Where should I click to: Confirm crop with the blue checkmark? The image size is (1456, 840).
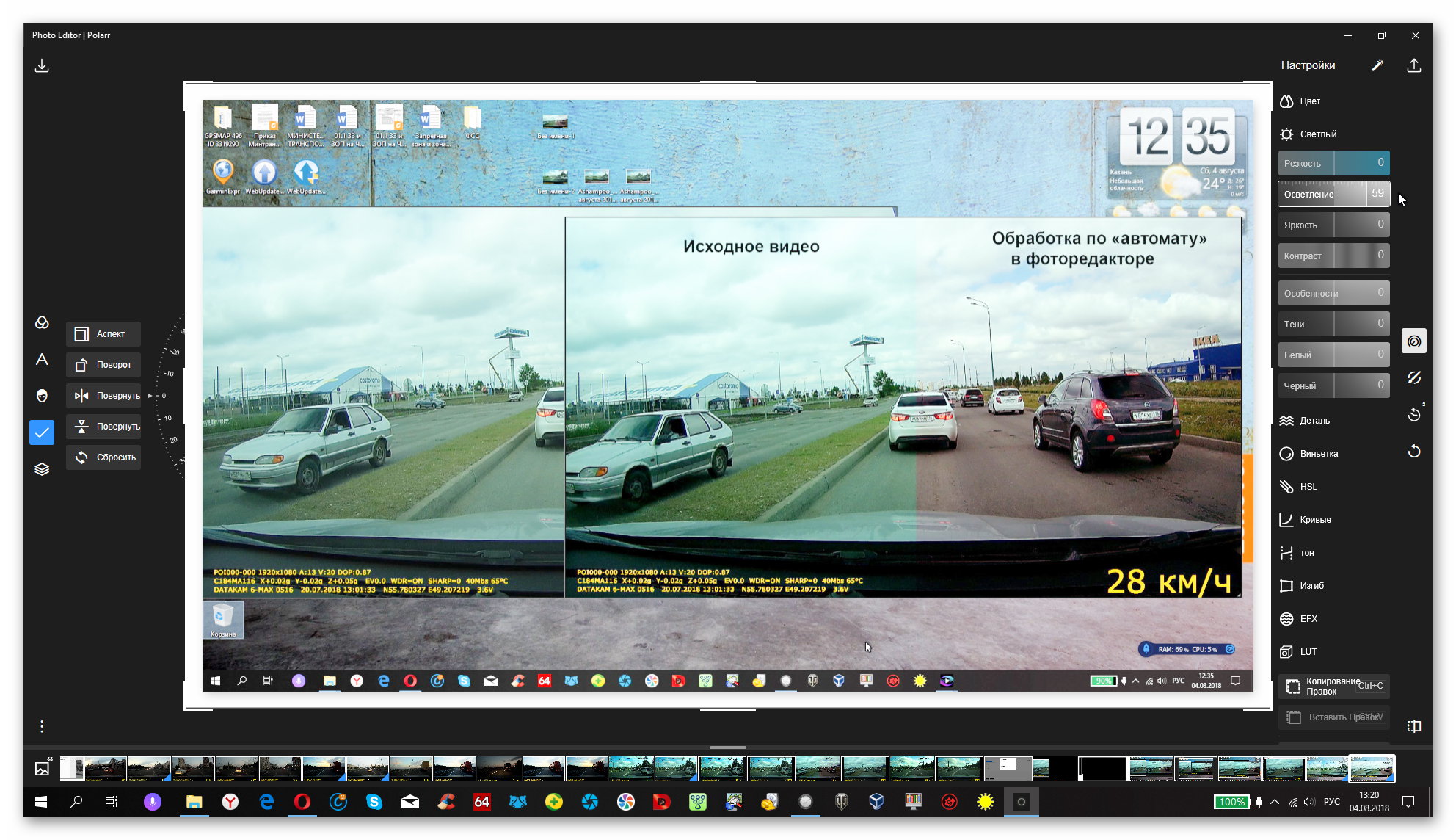[42, 432]
